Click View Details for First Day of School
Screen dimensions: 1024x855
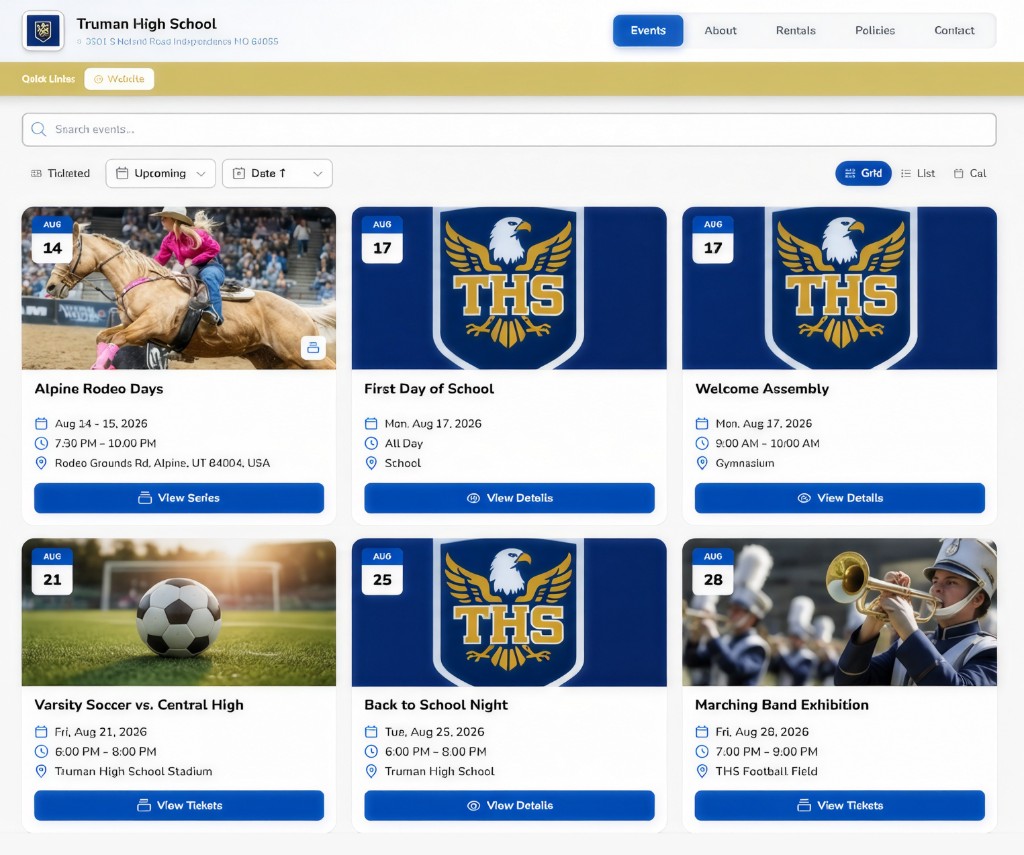[x=509, y=498]
